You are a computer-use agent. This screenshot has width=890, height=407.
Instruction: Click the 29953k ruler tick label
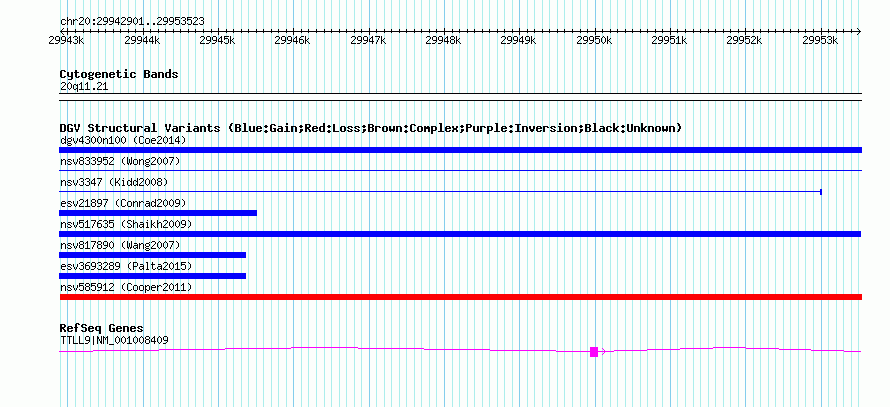pyautogui.click(x=821, y=40)
